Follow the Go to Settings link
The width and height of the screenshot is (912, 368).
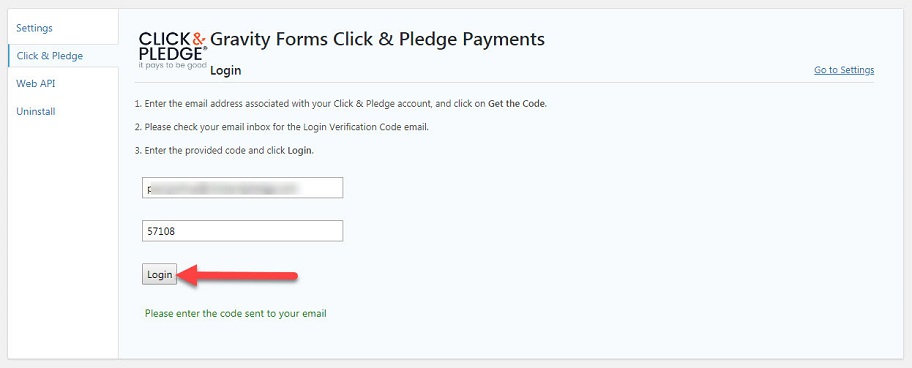(844, 70)
